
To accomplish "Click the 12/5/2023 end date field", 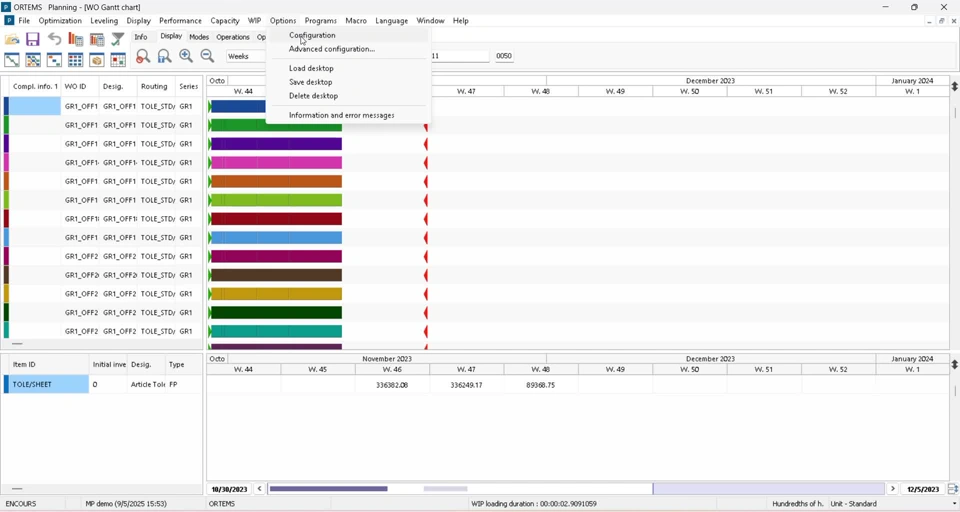I will 923,489.
